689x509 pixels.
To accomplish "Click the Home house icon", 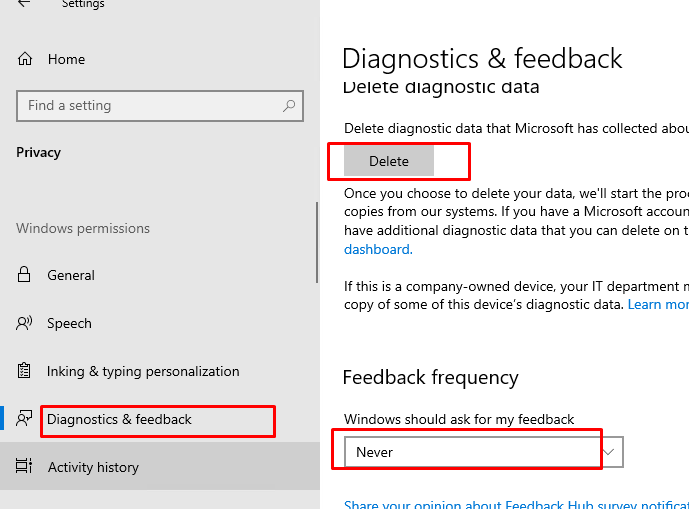I will [25, 59].
